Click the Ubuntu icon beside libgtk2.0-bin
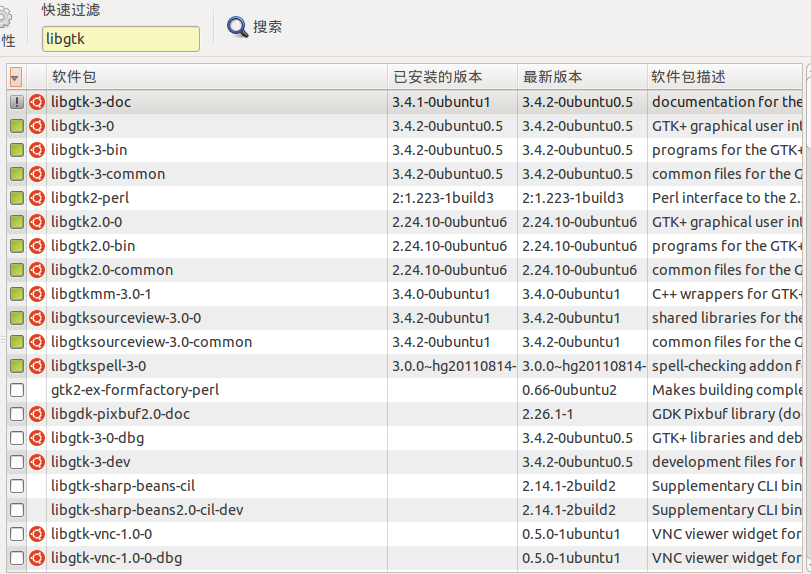Image resolution: width=811 pixels, height=574 pixels. pos(37,246)
